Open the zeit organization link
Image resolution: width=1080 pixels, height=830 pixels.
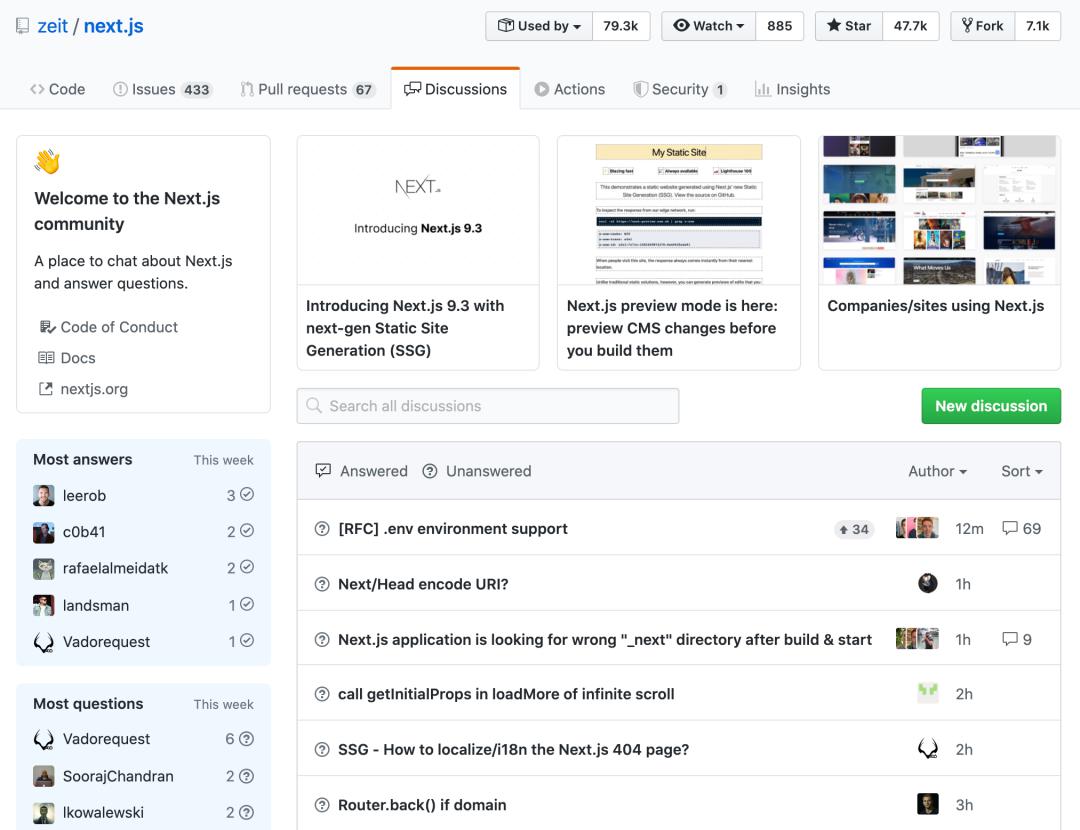click(x=52, y=25)
